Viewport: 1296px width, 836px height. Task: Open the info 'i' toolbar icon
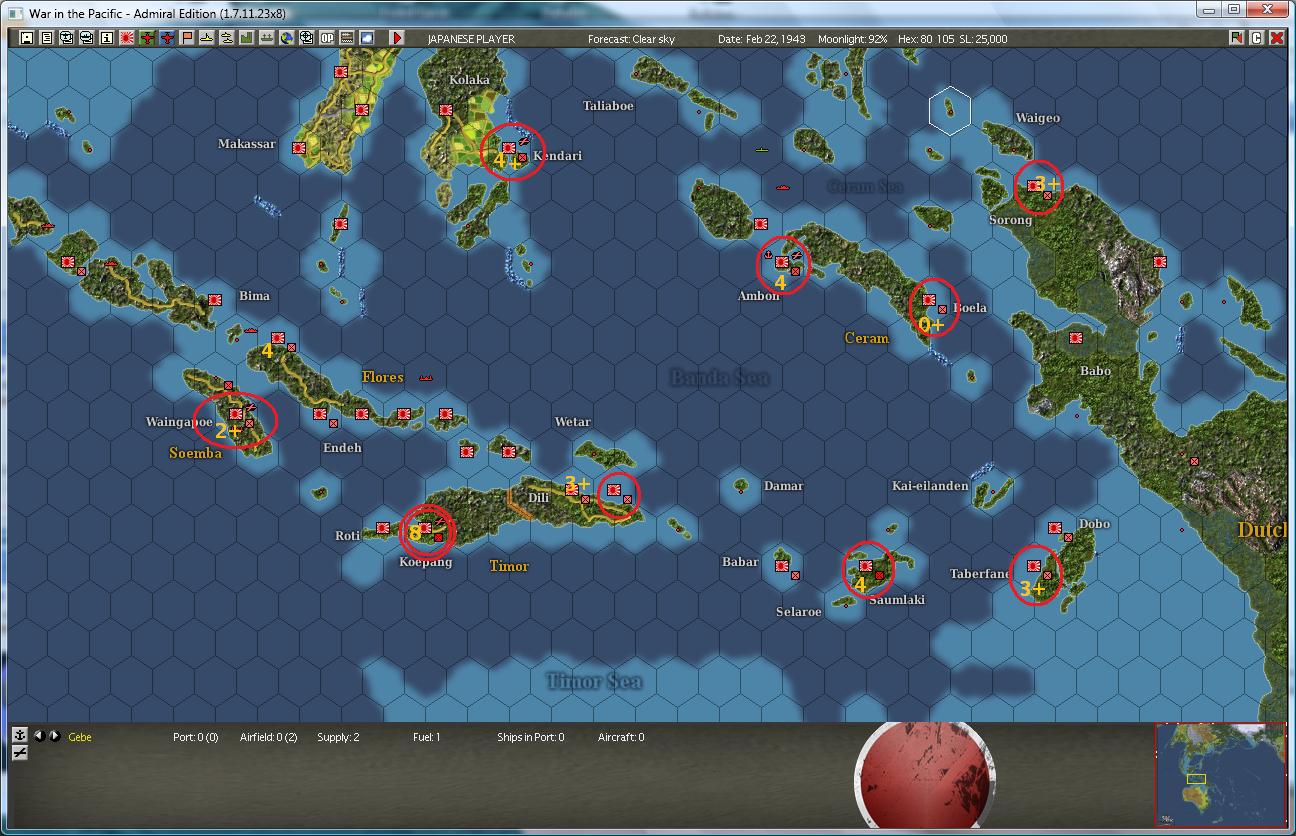click(107, 38)
